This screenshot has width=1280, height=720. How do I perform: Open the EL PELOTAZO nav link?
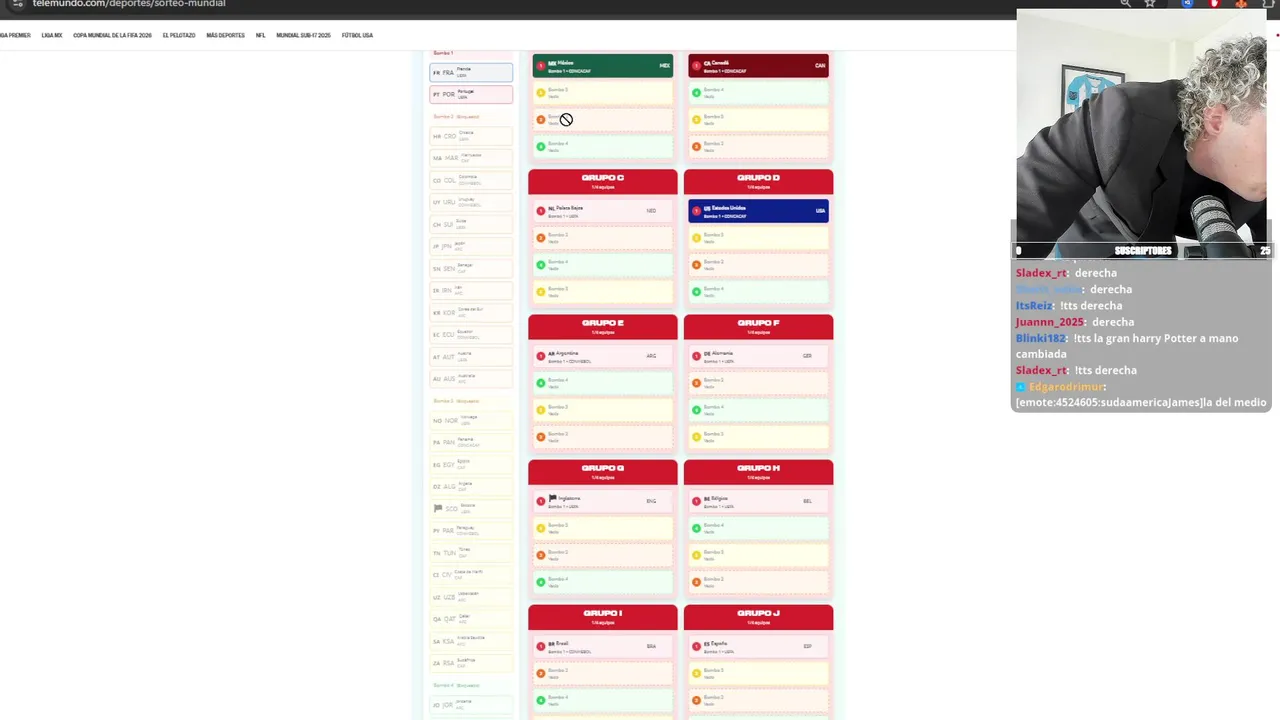pos(179,35)
